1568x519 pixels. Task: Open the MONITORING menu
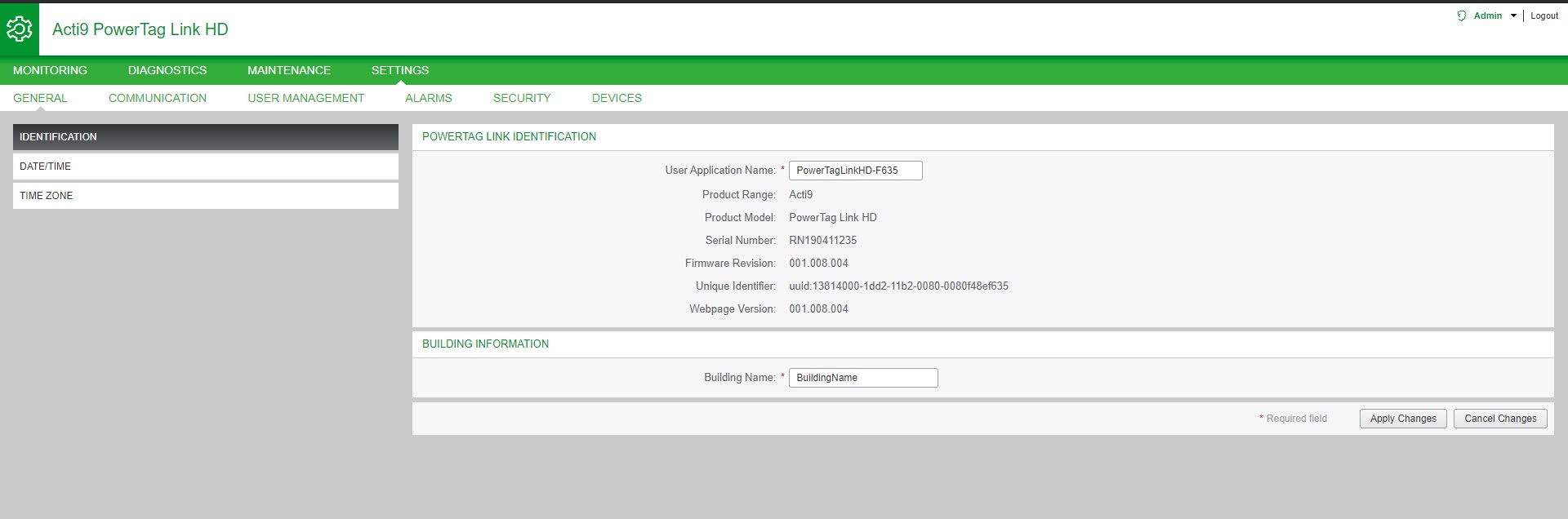(50, 70)
